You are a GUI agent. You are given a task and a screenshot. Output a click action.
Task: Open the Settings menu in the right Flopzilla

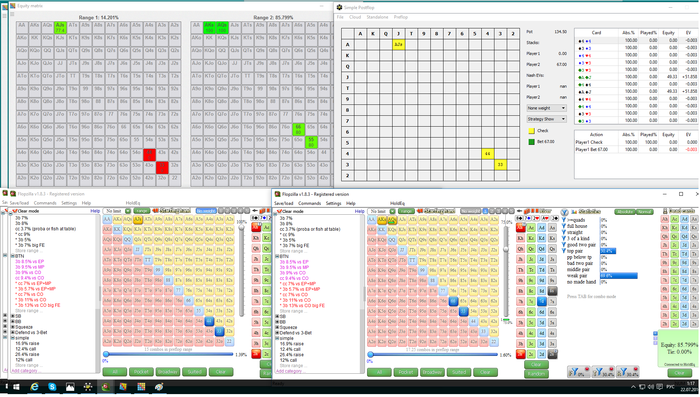click(333, 203)
